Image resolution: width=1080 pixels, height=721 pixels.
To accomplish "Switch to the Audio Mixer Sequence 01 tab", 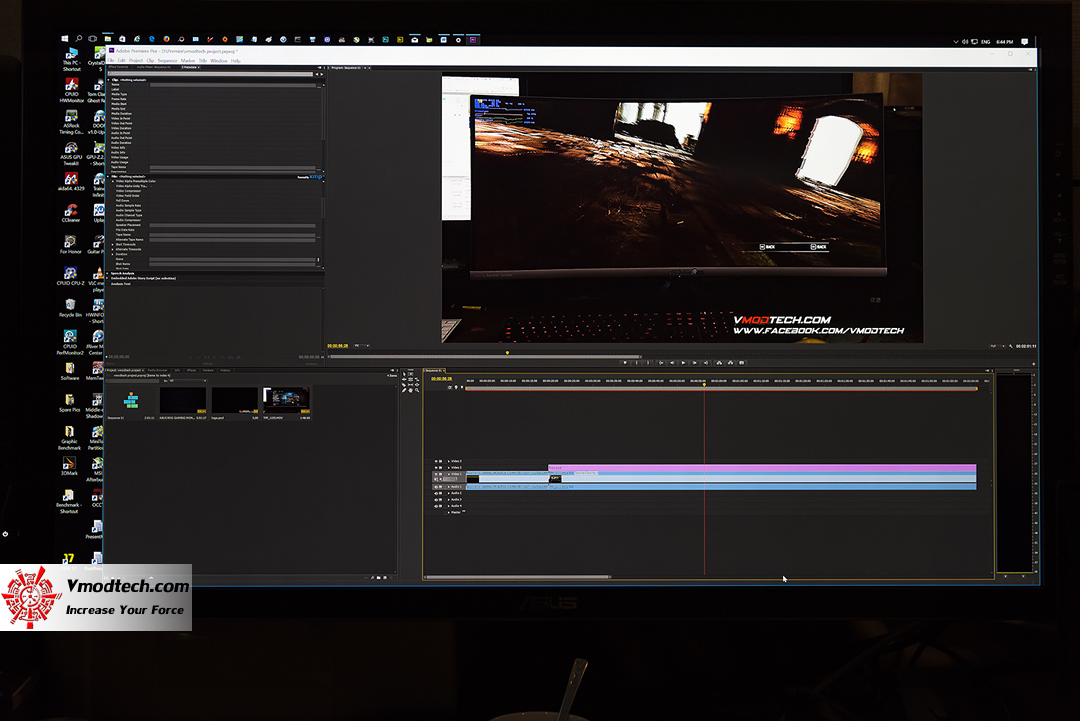I will [154, 67].
